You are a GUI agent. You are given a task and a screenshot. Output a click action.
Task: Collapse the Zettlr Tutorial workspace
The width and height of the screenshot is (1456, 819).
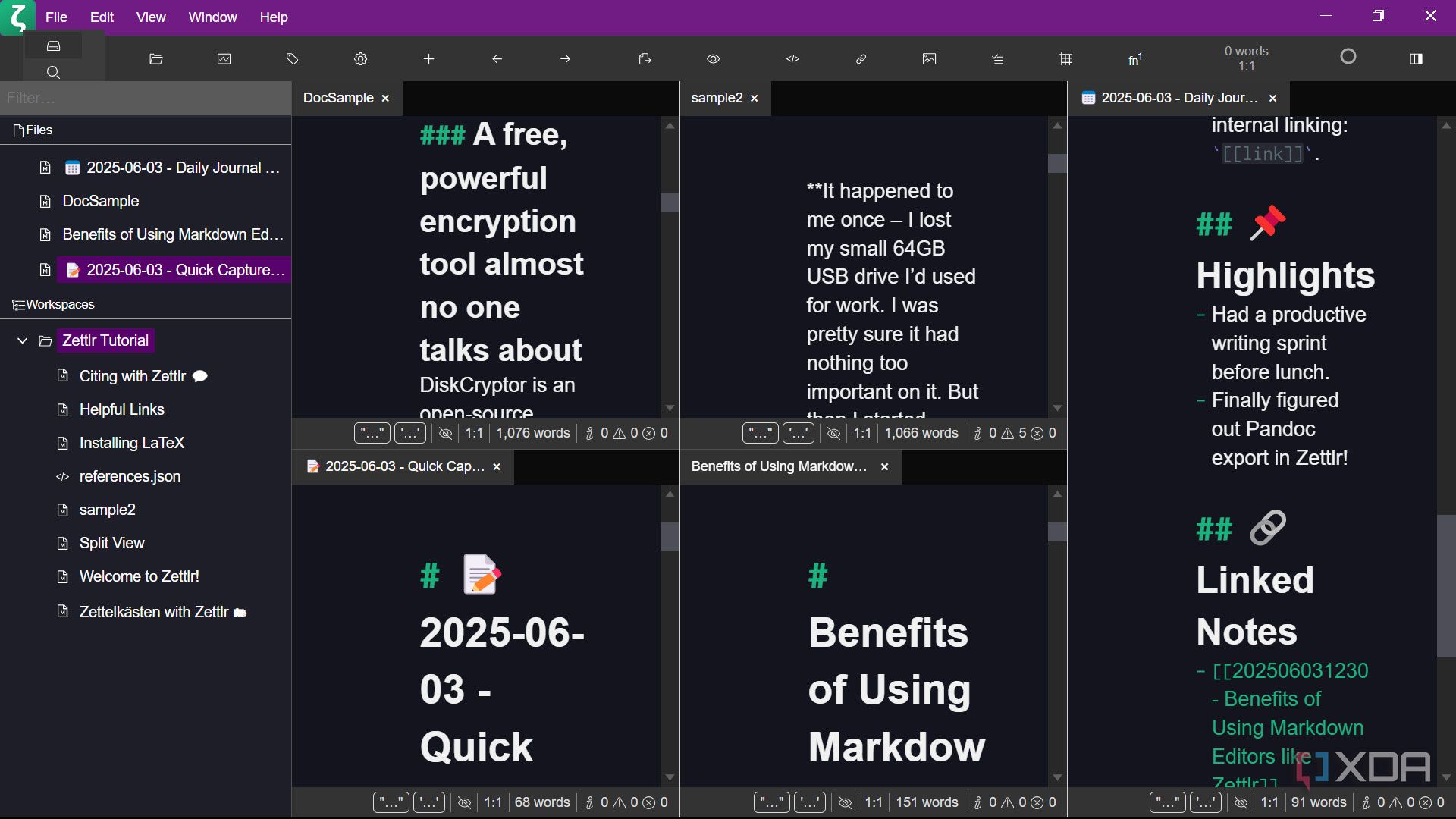tap(23, 341)
